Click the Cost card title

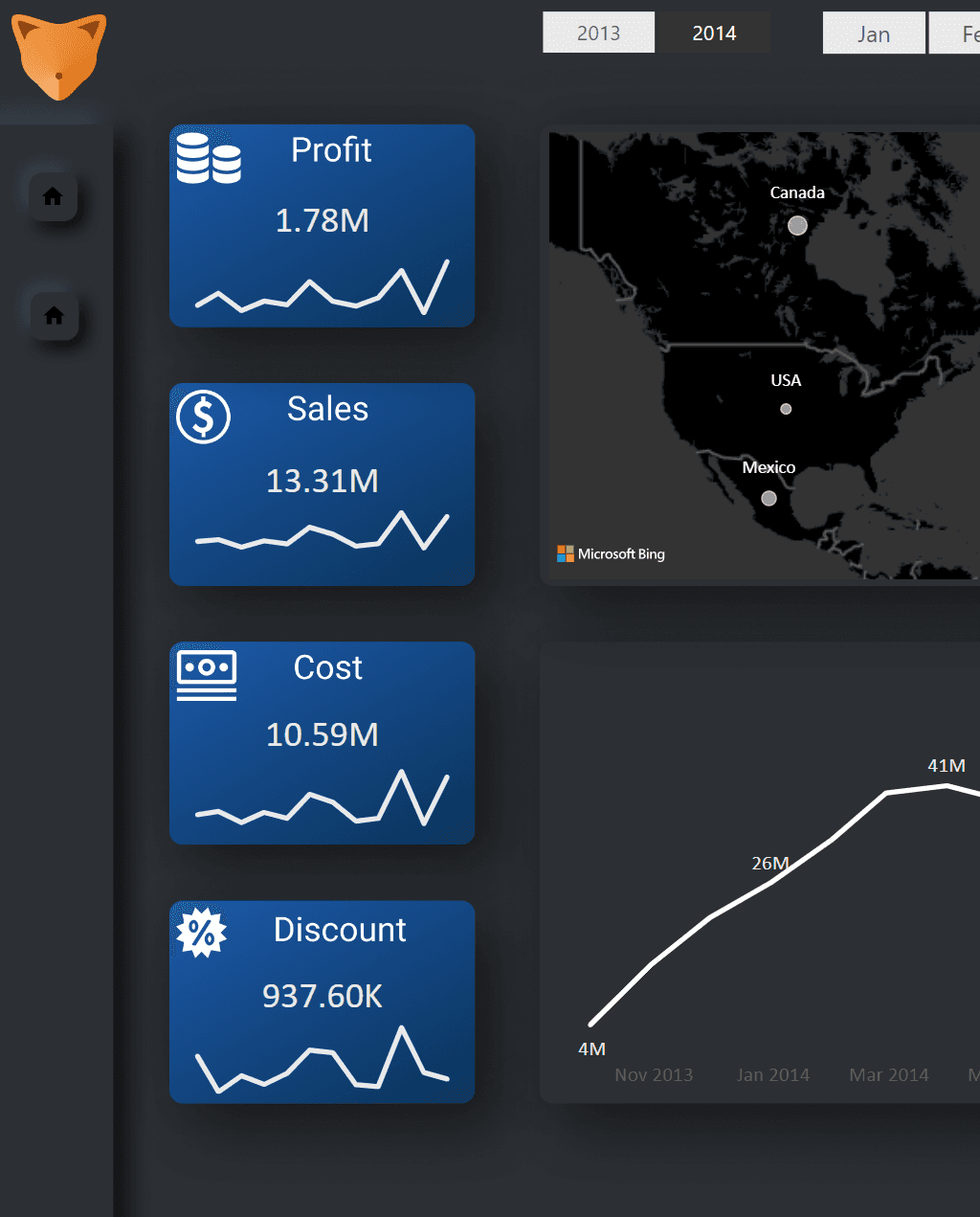[327, 667]
